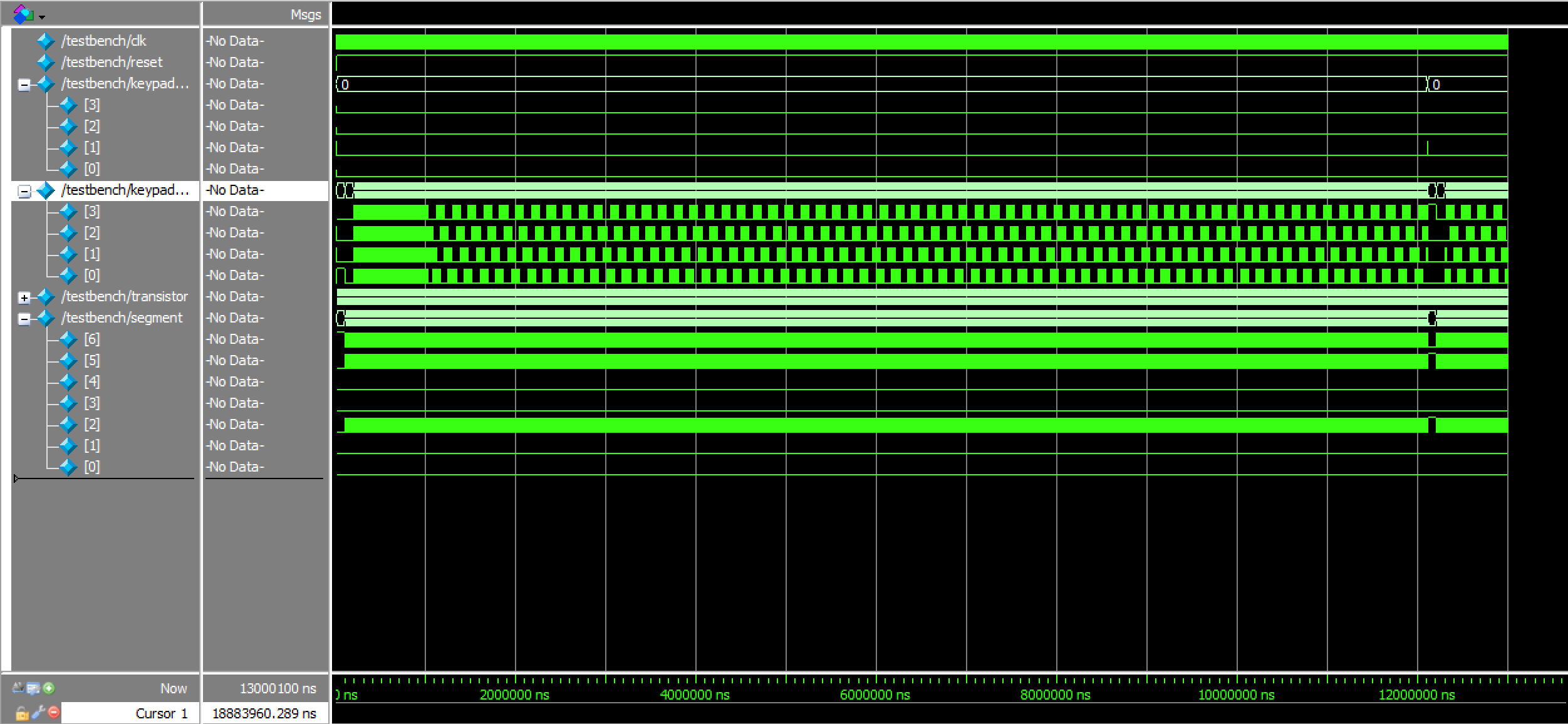
Task: Select segment bit [6] signal row
Action: (x=91, y=339)
